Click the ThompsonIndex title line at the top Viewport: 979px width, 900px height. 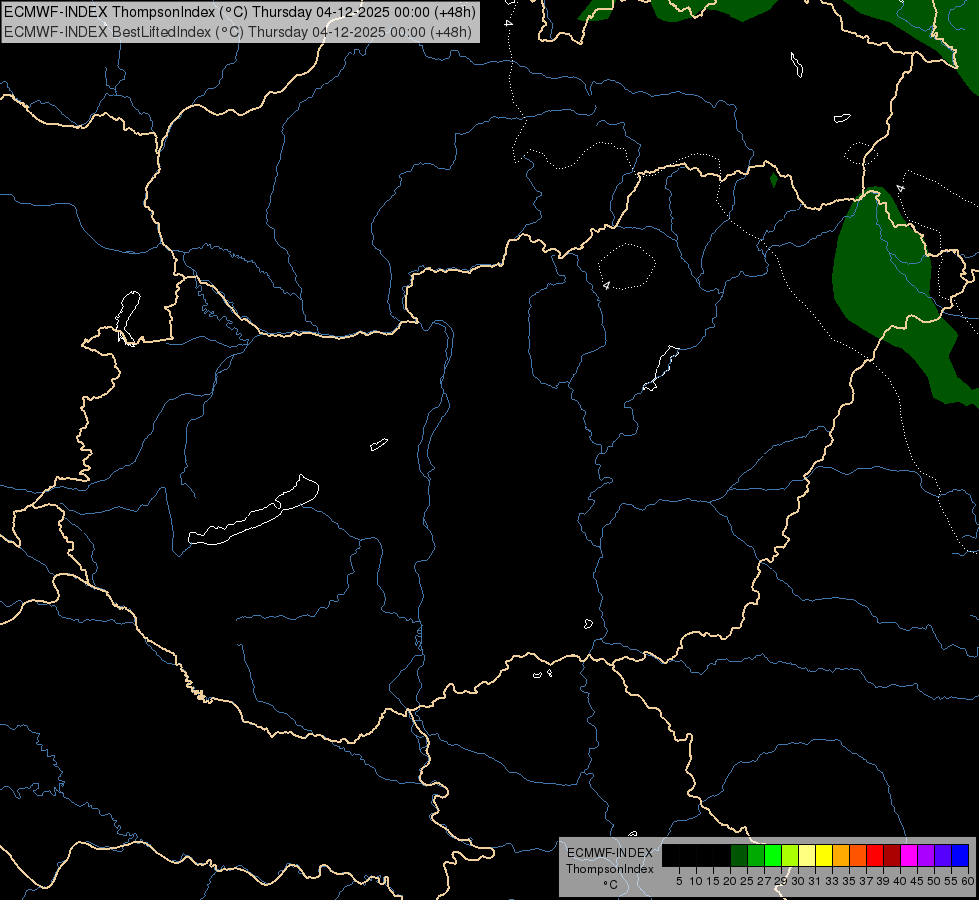(x=240, y=12)
